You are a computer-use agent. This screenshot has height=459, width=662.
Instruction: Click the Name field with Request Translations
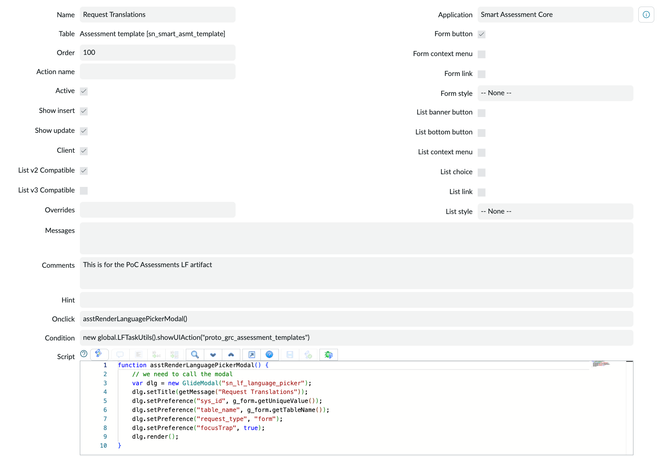click(x=157, y=15)
